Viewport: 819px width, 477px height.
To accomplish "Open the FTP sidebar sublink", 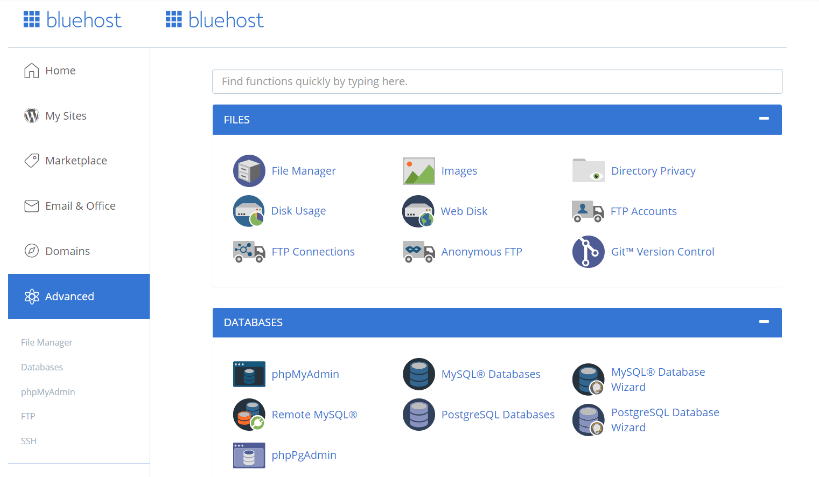I will click(28, 416).
